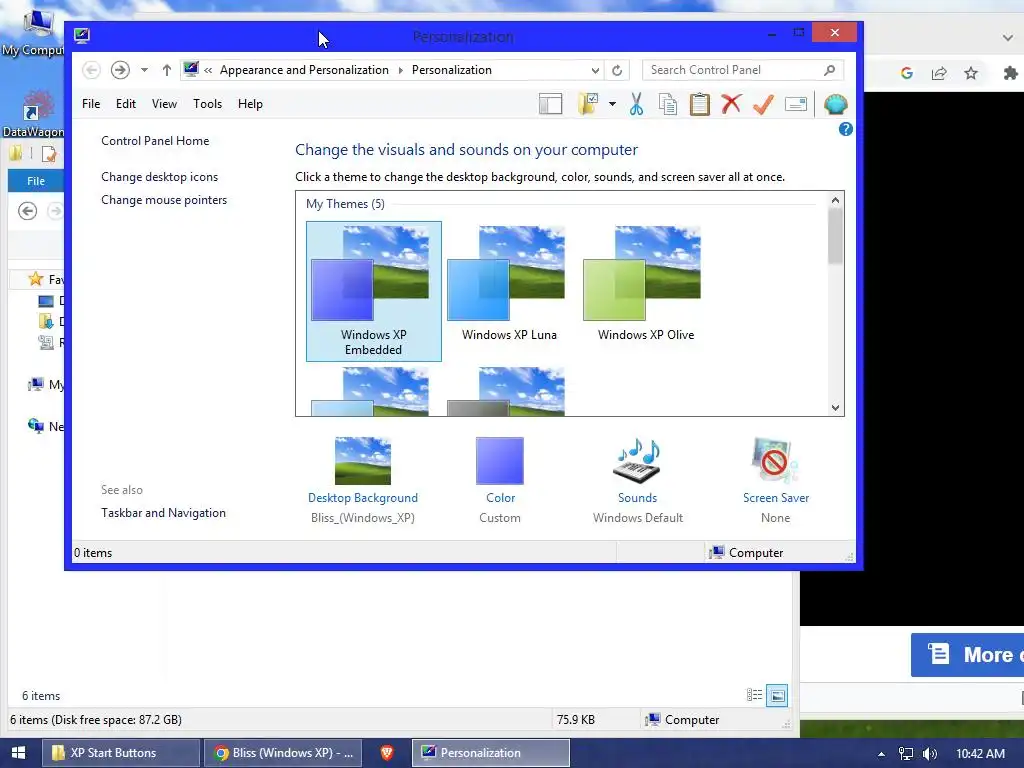Open recent locations dropdown arrow

(144, 70)
